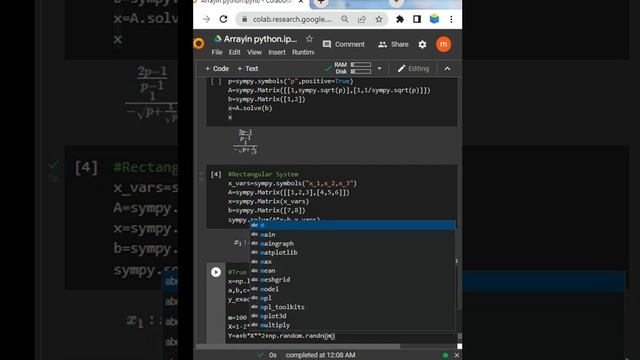Viewport: 640px width, 360px height.
Task: Click the Y=a+b*X**2+np.random.randn(m) line
Action: pyautogui.click(x=281, y=336)
